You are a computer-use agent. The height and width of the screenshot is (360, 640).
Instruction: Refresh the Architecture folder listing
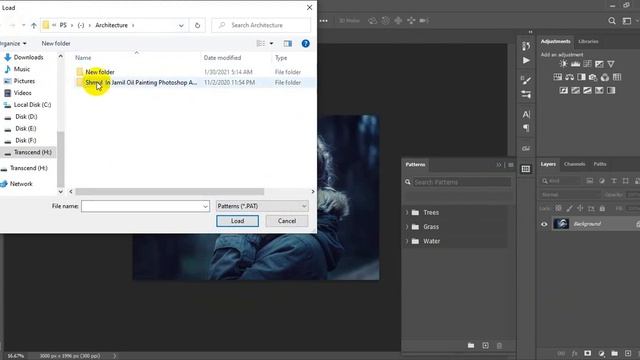pyautogui.click(x=197, y=25)
